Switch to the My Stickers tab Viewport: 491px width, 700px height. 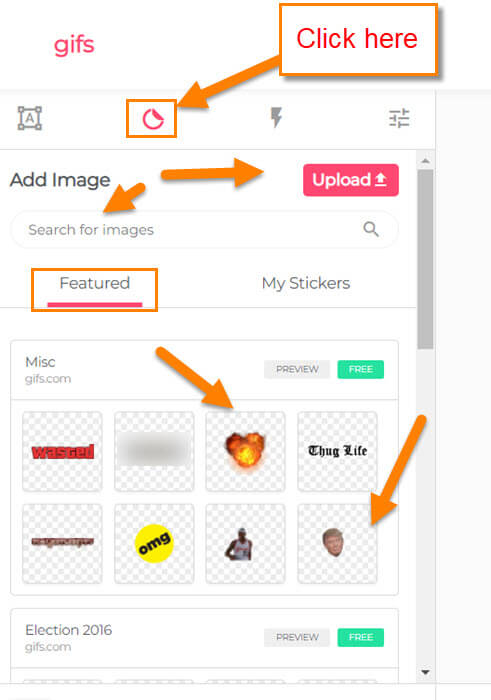tap(306, 283)
